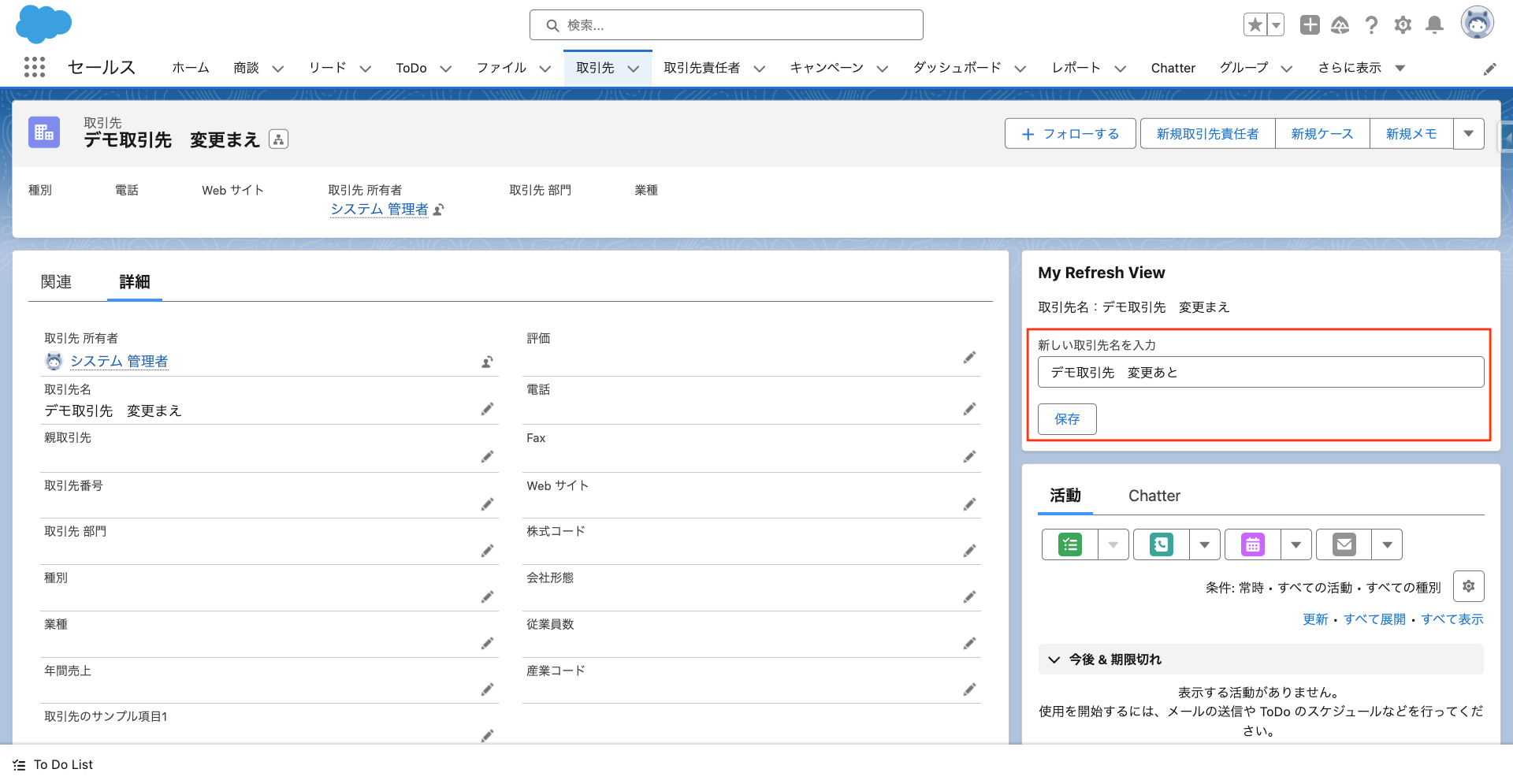Open Setup via the gear icon
This screenshot has height=784, width=1513.
[x=1403, y=24]
